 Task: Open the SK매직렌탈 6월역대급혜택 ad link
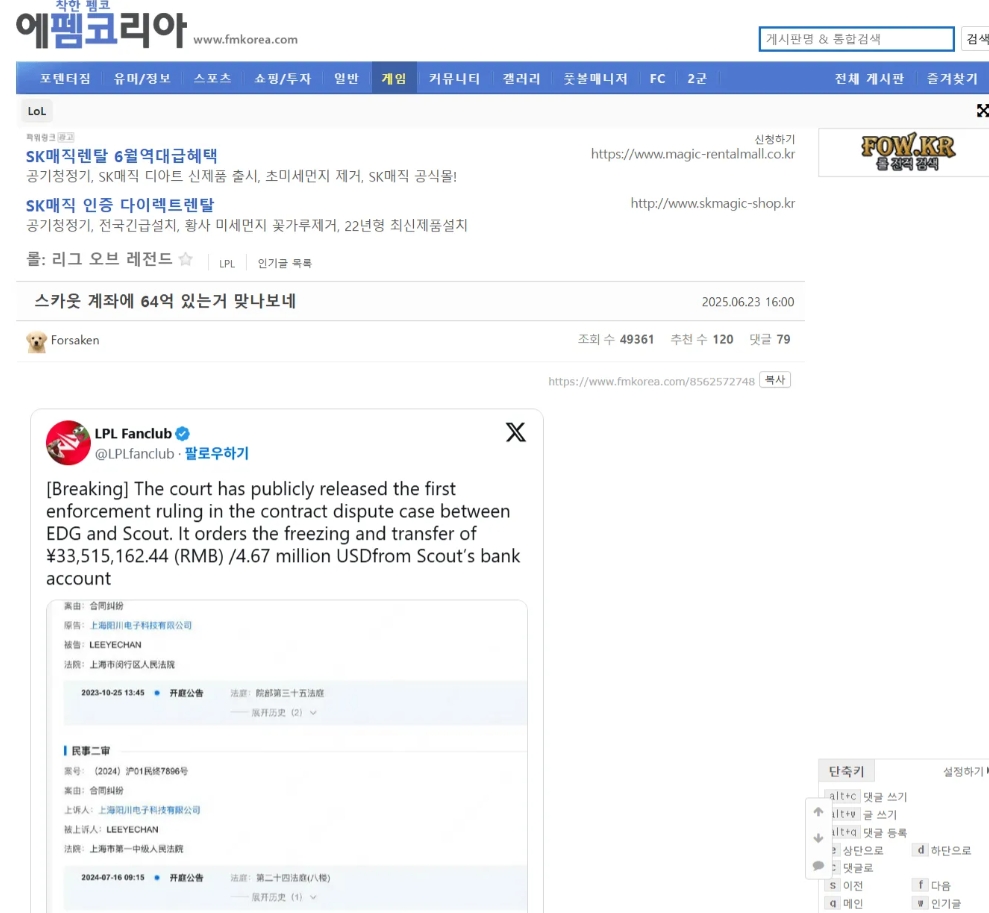click(x=121, y=156)
